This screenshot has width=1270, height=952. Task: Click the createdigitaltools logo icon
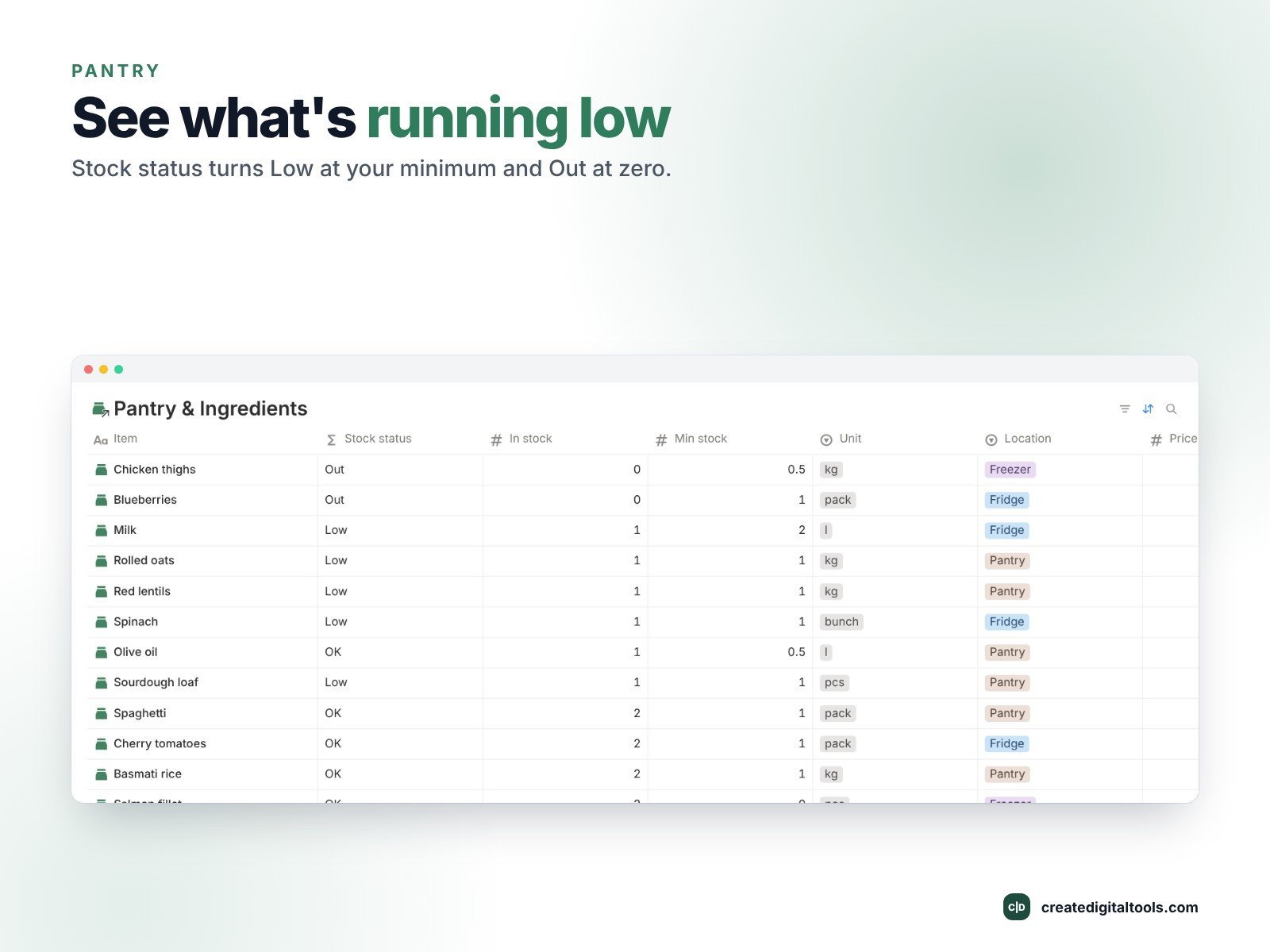point(1017,907)
